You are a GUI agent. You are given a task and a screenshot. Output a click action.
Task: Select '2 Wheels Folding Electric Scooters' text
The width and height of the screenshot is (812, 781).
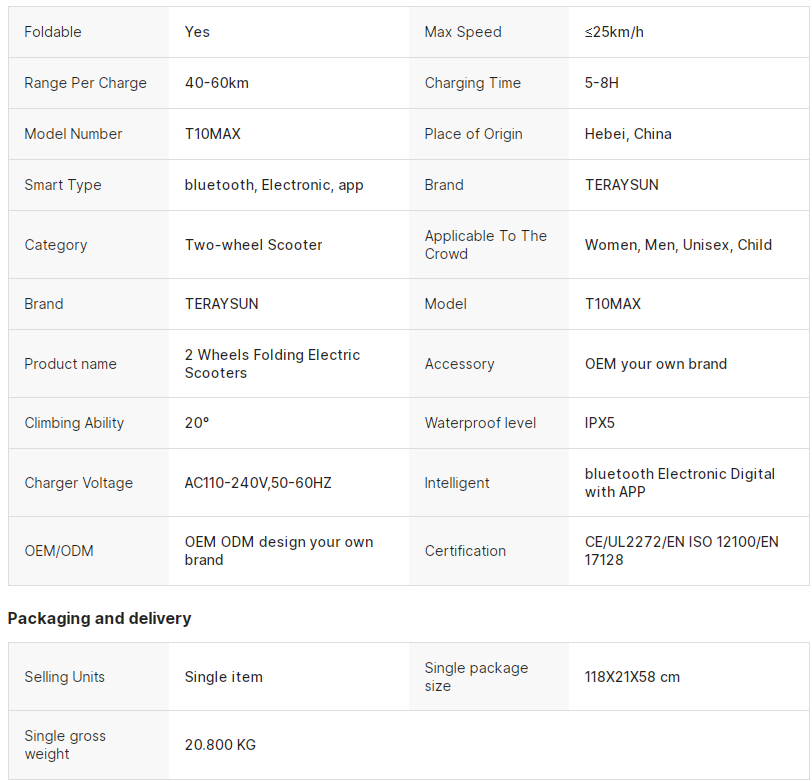[x=272, y=364]
